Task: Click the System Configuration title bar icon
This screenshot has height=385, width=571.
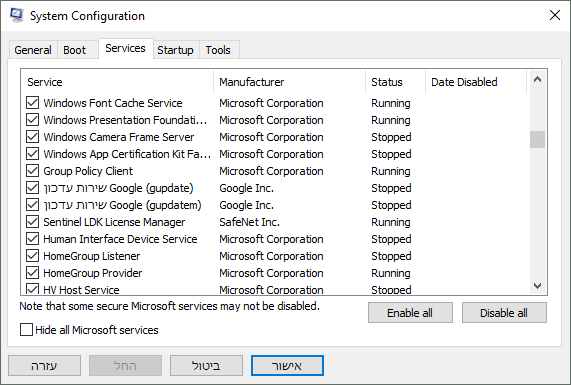Action: pos(16,15)
